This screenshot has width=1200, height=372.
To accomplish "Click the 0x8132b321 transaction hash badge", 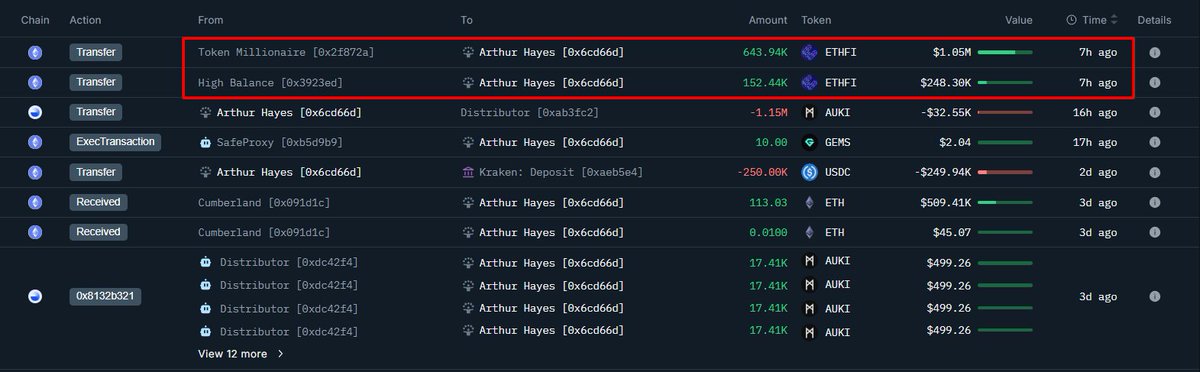I will [x=105, y=297].
